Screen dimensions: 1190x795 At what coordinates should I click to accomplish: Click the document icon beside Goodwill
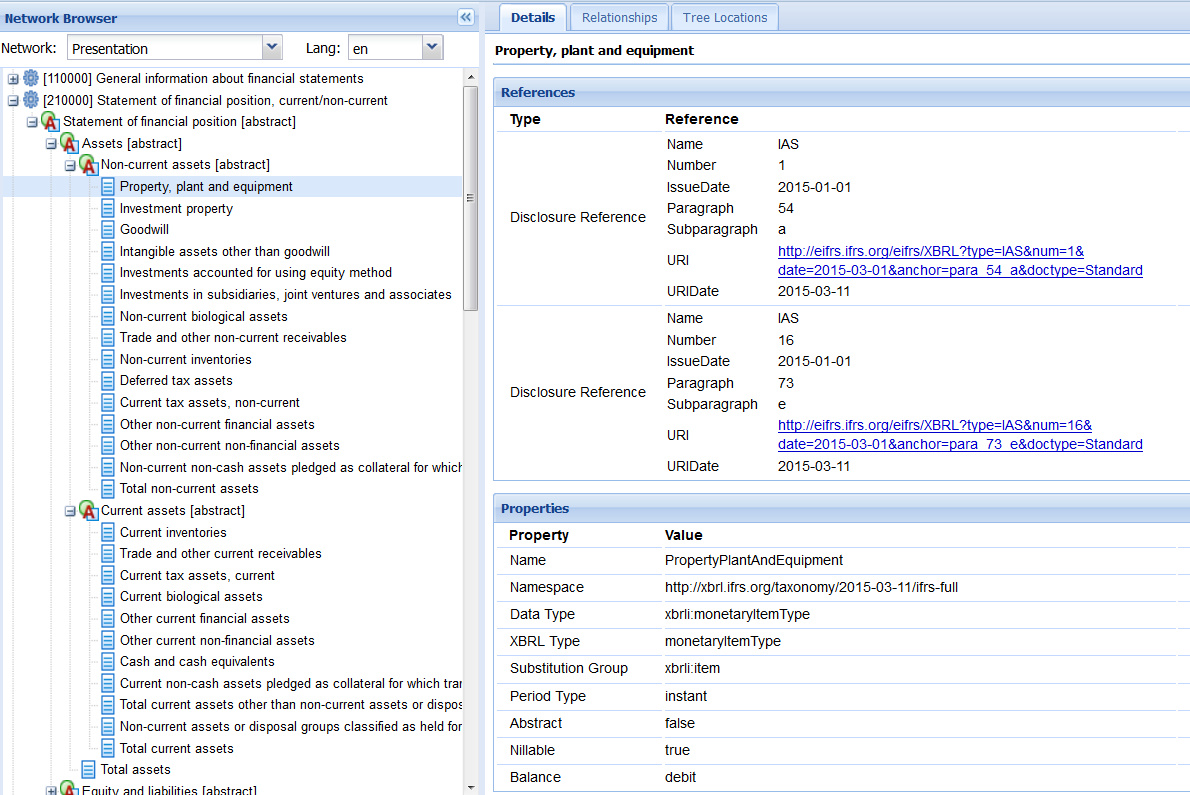108,230
